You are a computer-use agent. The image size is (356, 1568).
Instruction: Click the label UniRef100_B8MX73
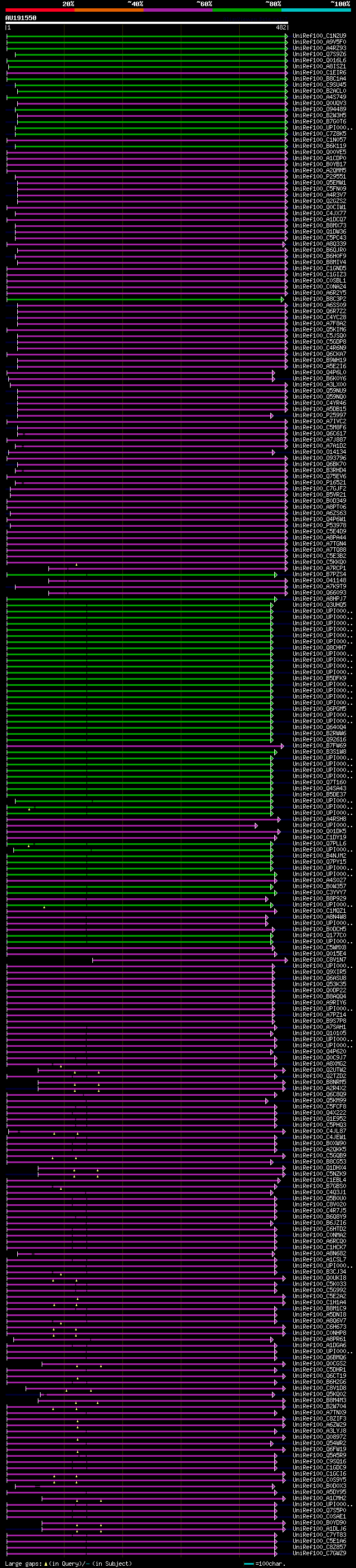pos(319,225)
